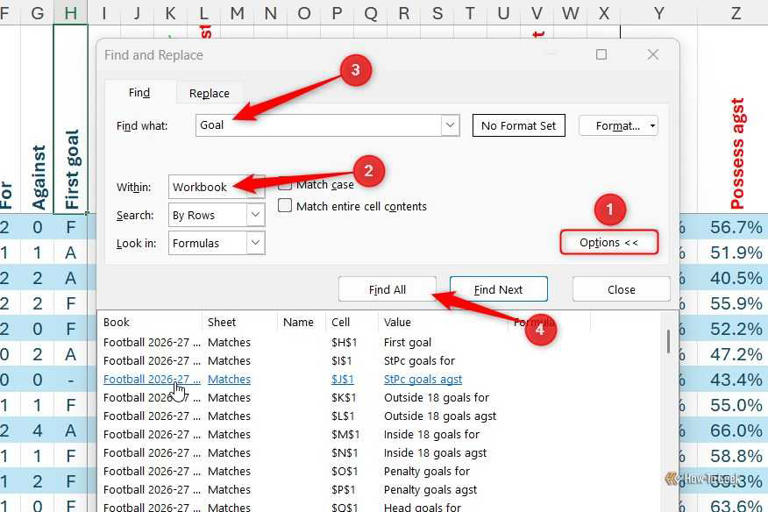
Task: Click the No Format Set preview box
Action: tap(519, 126)
